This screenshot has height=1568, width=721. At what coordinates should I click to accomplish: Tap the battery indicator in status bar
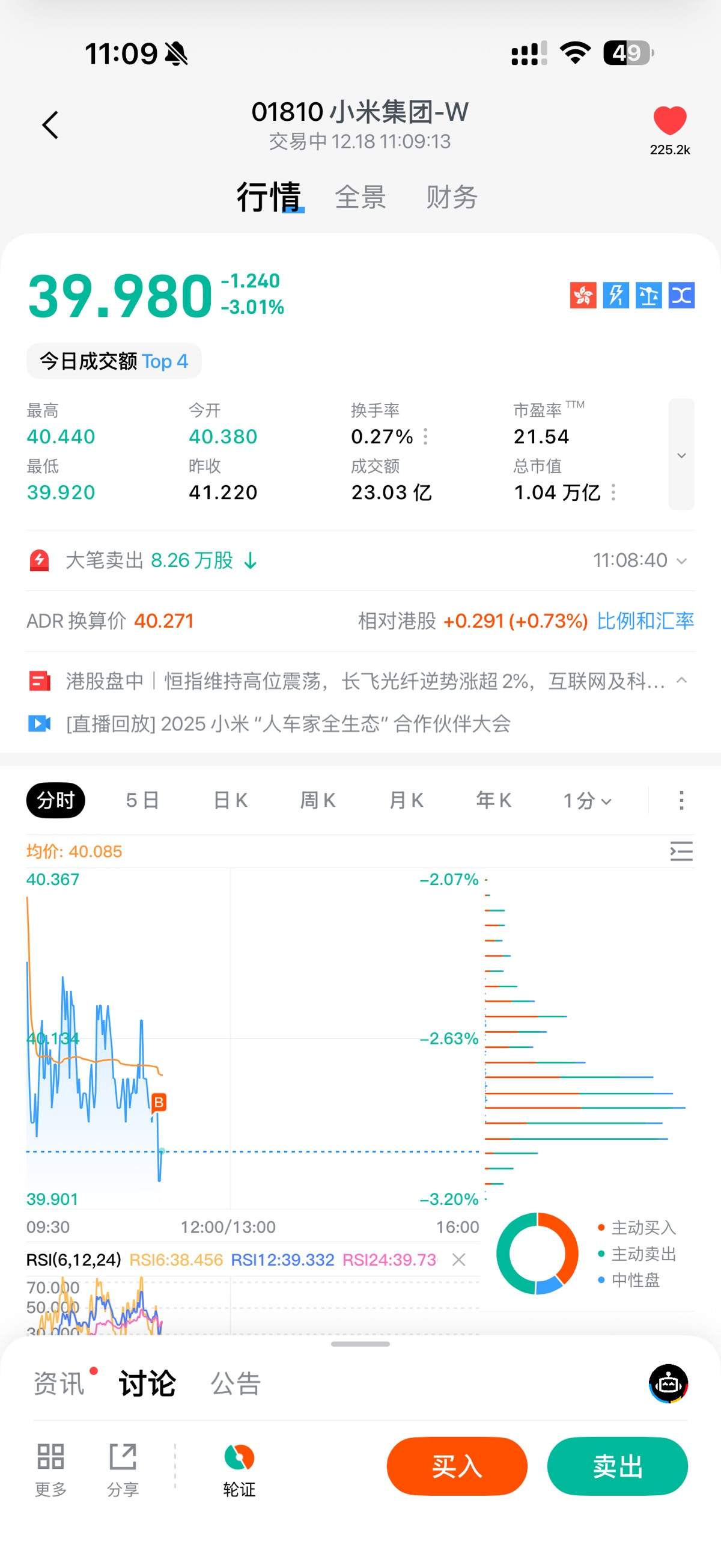[x=628, y=53]
